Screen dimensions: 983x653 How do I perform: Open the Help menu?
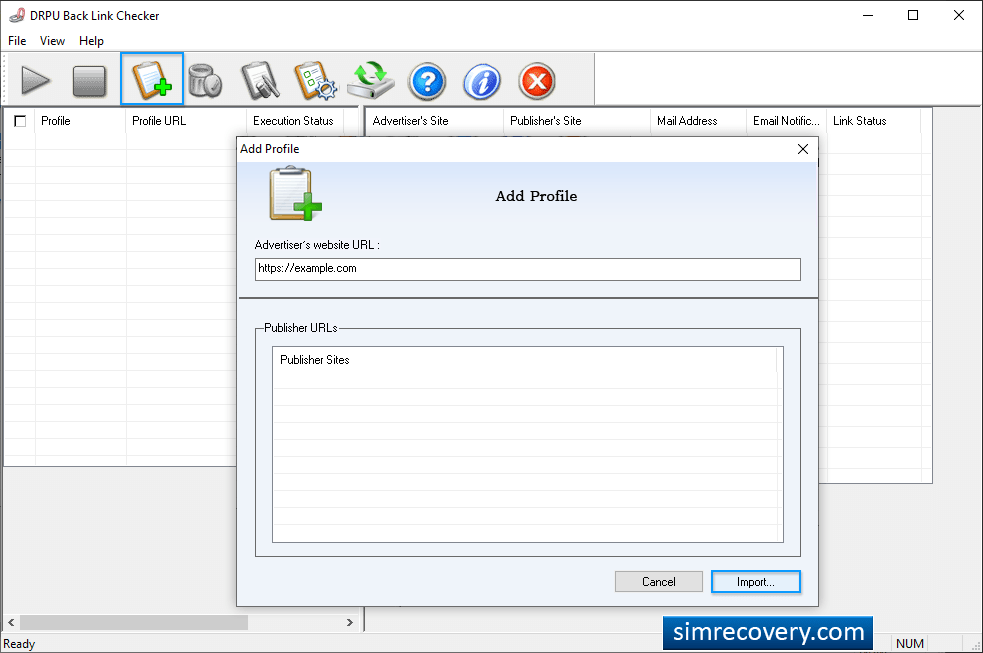[91, 41]
